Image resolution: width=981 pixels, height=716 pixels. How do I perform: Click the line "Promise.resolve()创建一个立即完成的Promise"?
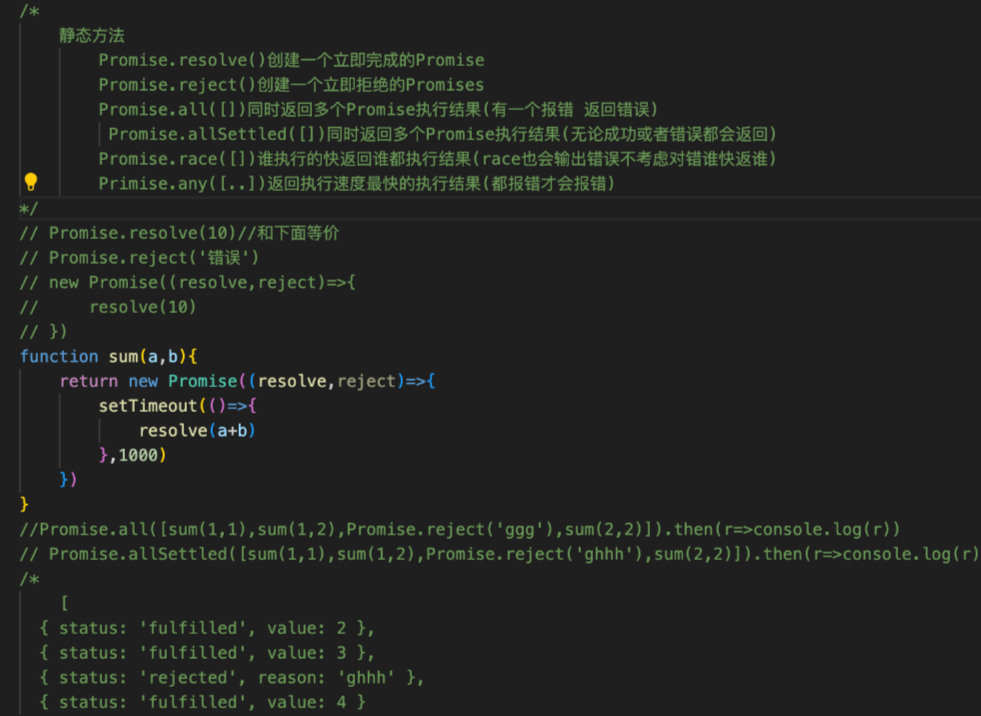292,60
